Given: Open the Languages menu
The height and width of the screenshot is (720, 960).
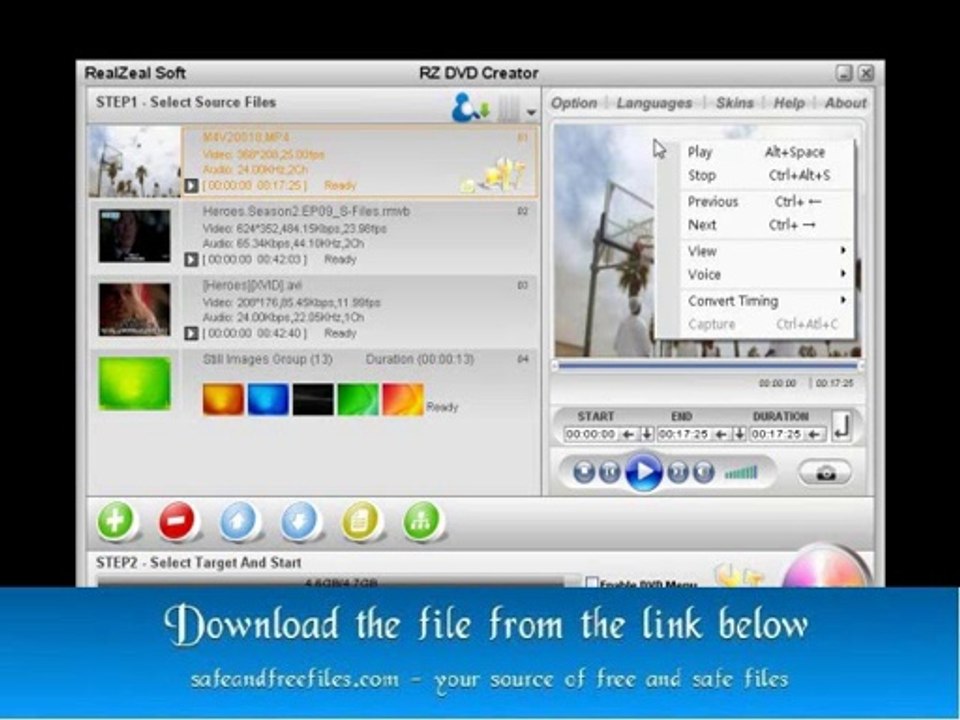Looking at the screenshot, I should (x=654, y=103).
